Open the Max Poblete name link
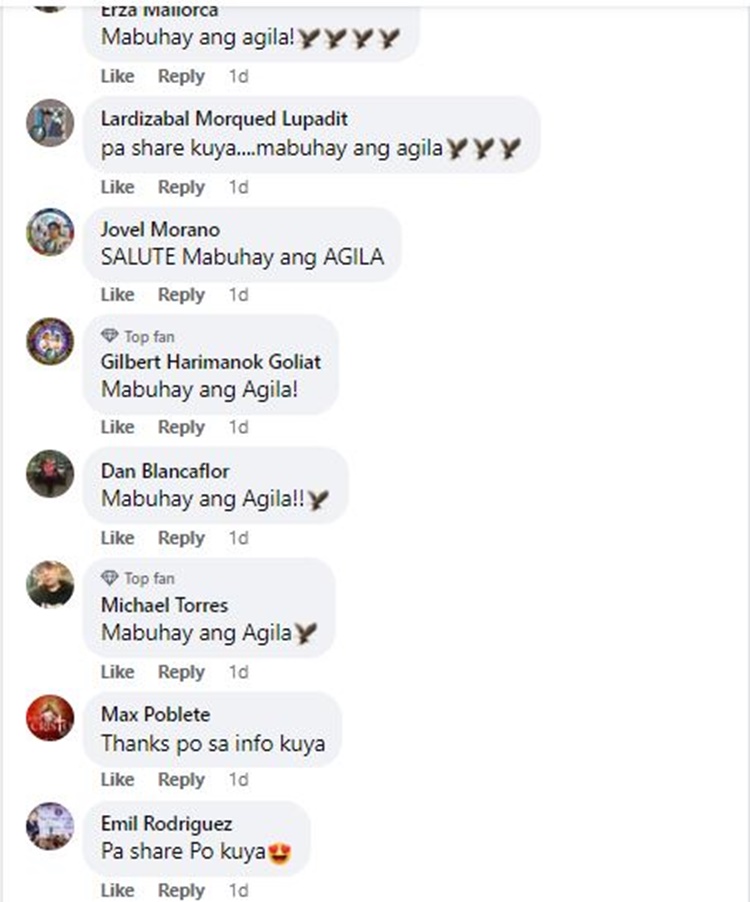Viewport: 750px width, 902px height. coord(155,714)
